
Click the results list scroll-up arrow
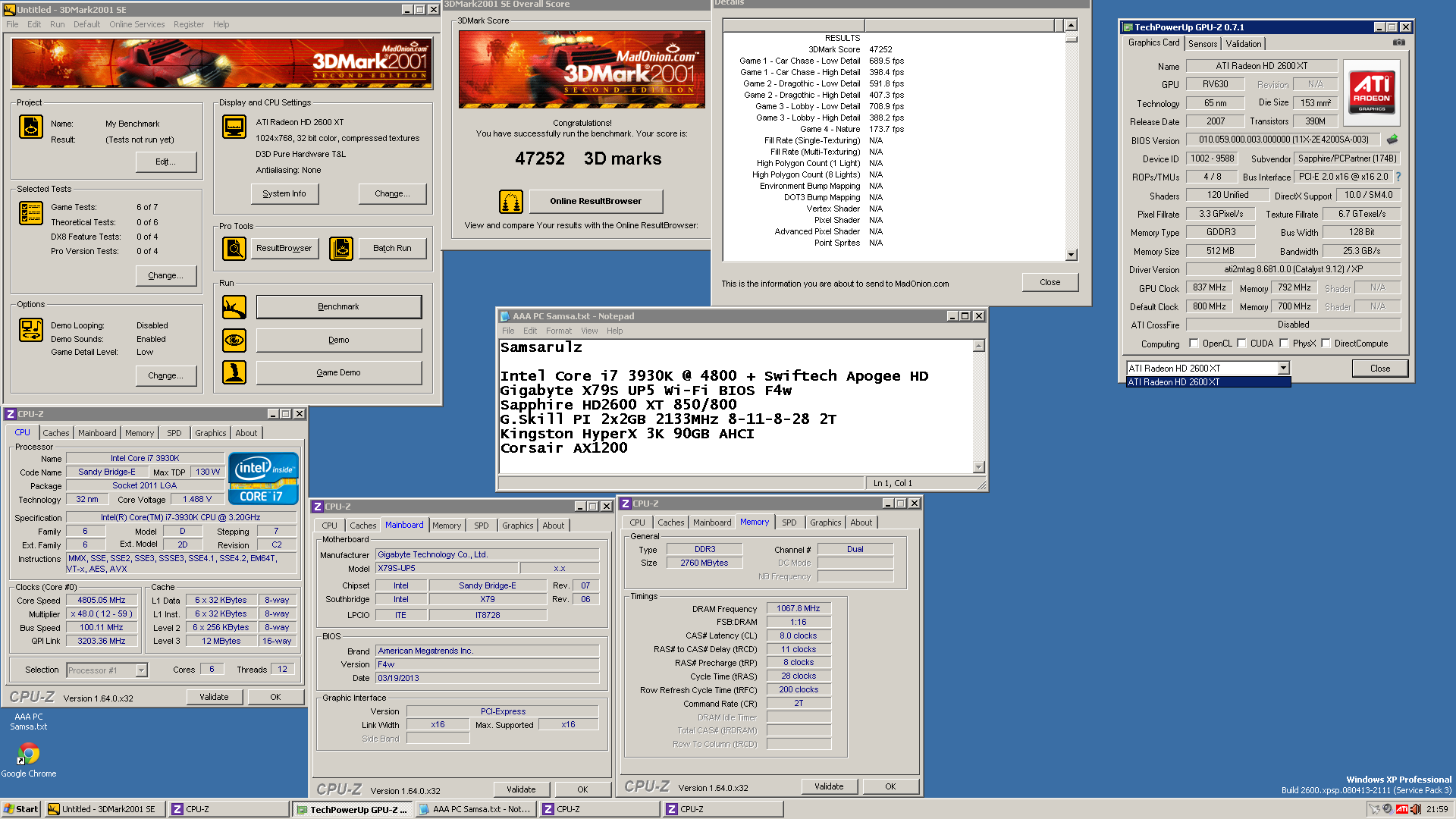[x=1071, y=25]
